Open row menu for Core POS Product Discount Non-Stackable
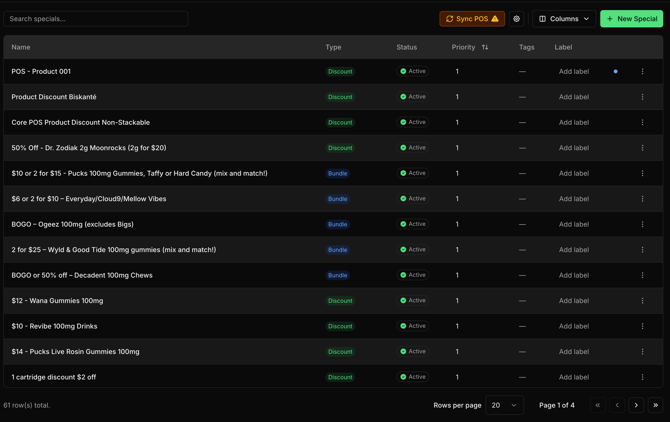The height and width of the screenshot is (422, 670). click(642, 122)
